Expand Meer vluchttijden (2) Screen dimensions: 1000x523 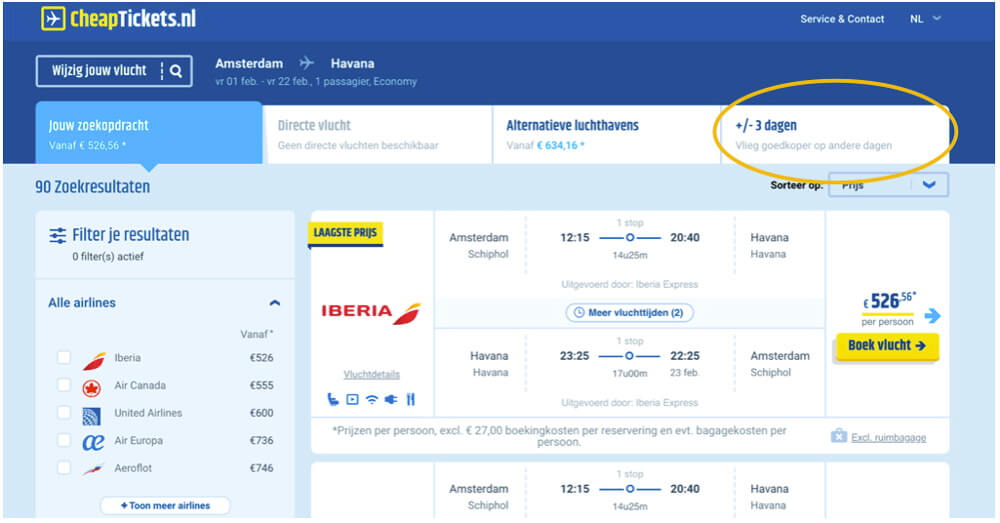pos(629,313)
